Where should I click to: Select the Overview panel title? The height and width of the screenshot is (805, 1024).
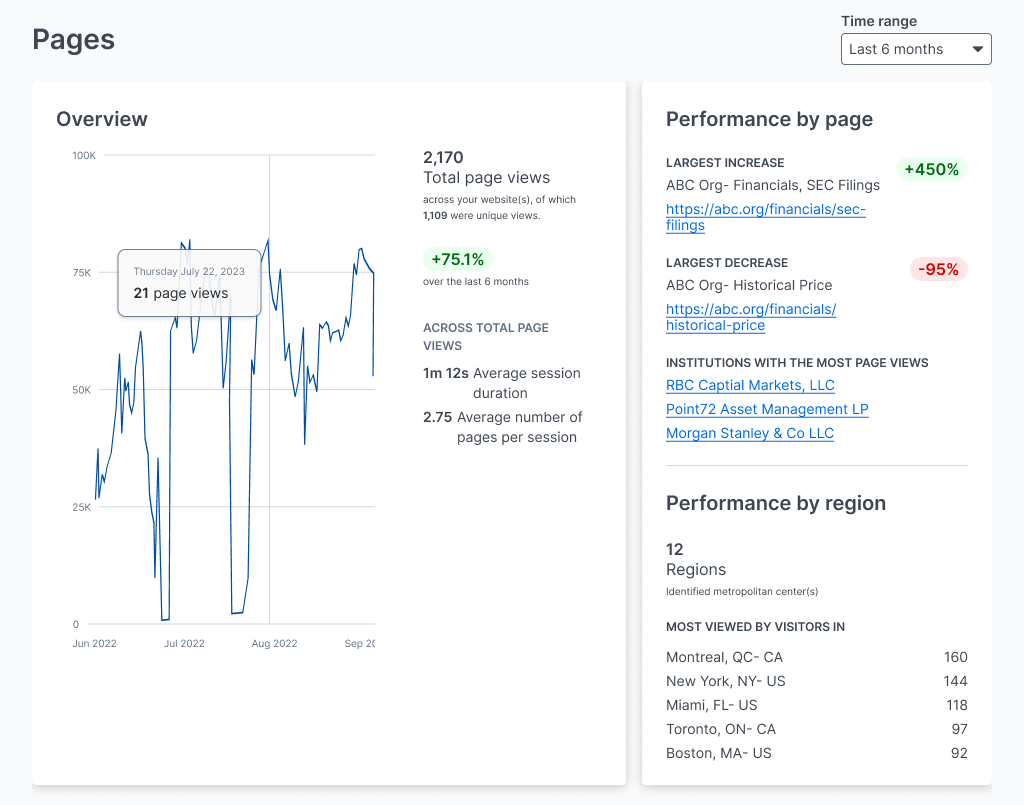point(102,119)
